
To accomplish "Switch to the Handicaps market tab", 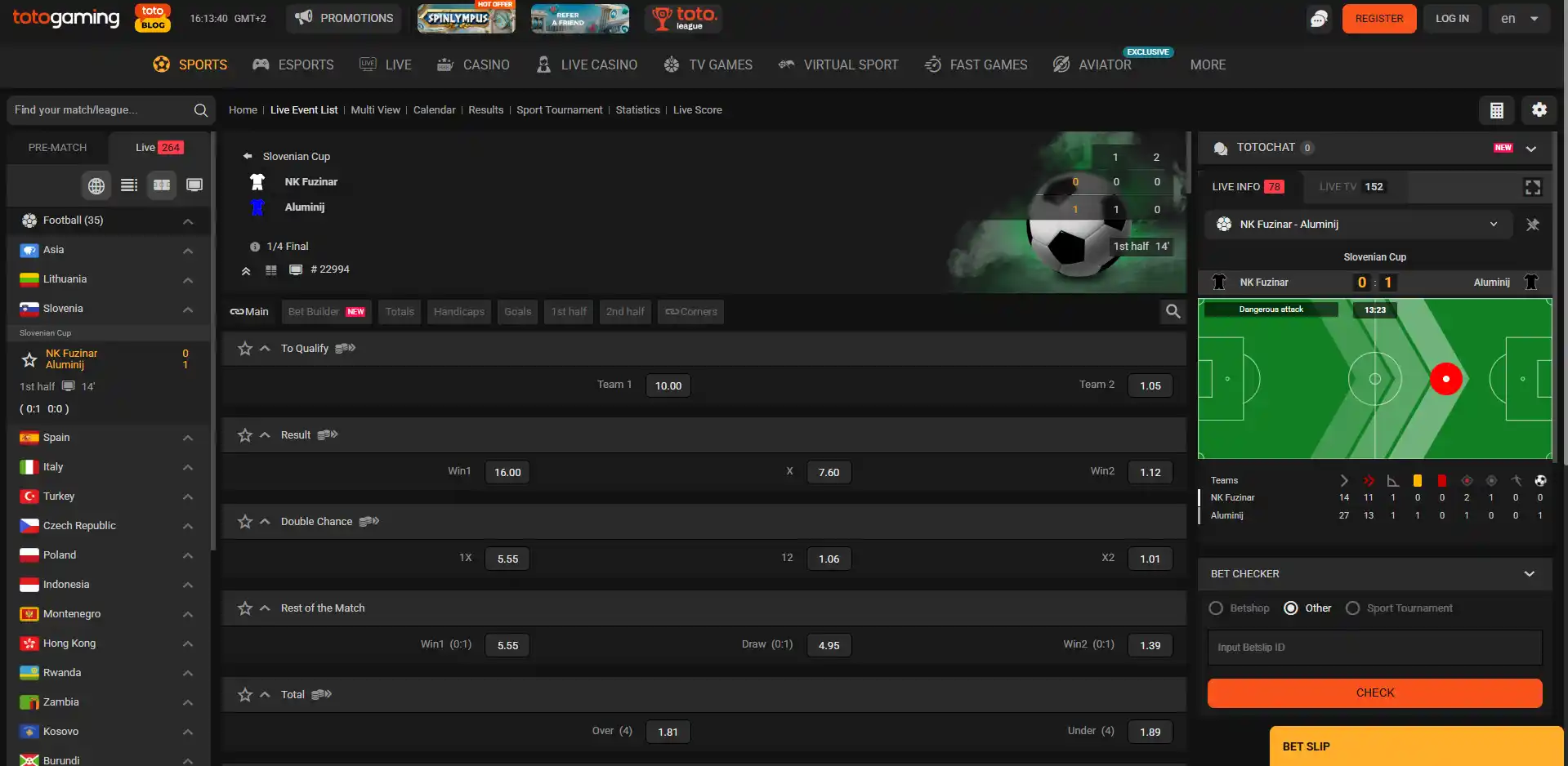I will pyautogui.click(x=459, y=312).
